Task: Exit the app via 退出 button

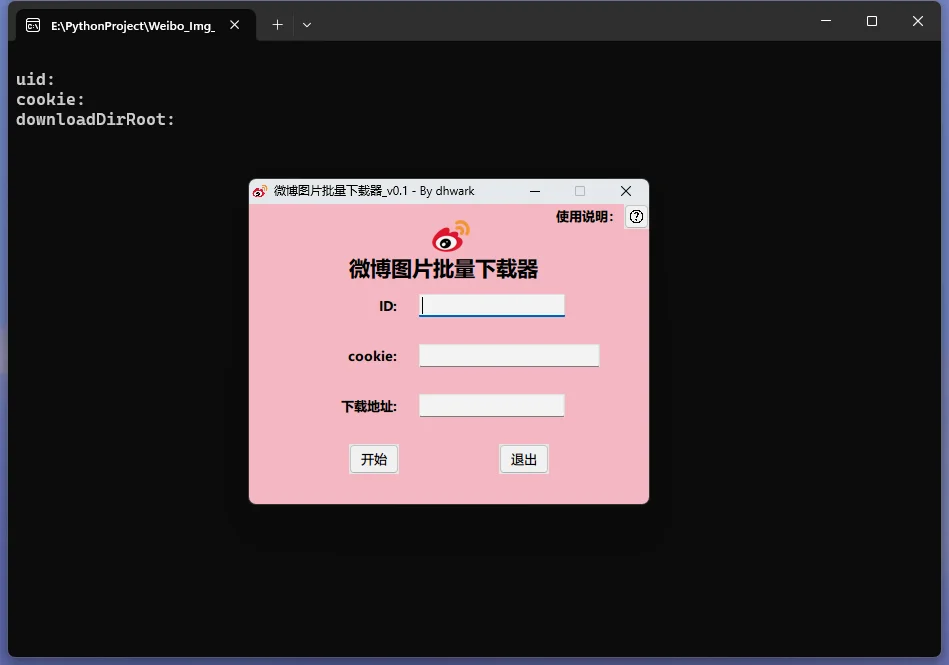Action: pos(524,459)
